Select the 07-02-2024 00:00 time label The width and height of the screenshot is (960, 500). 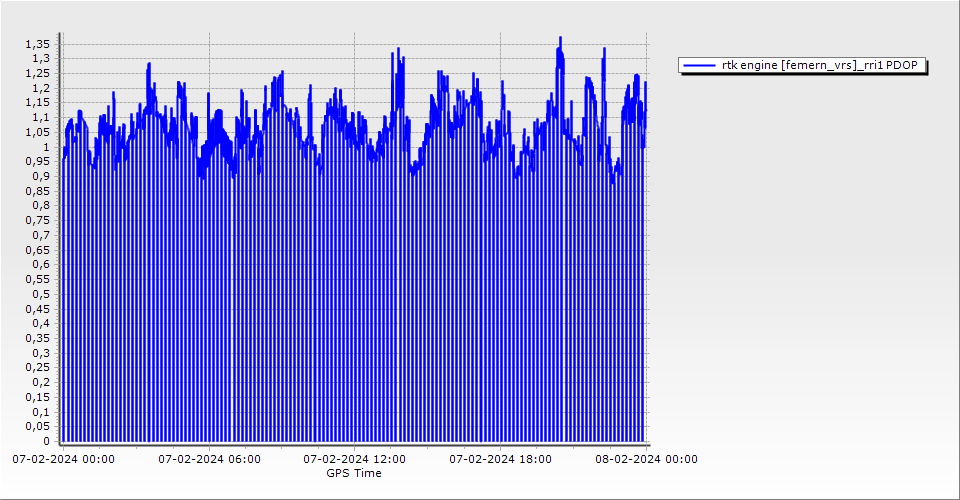pos(63,459)
